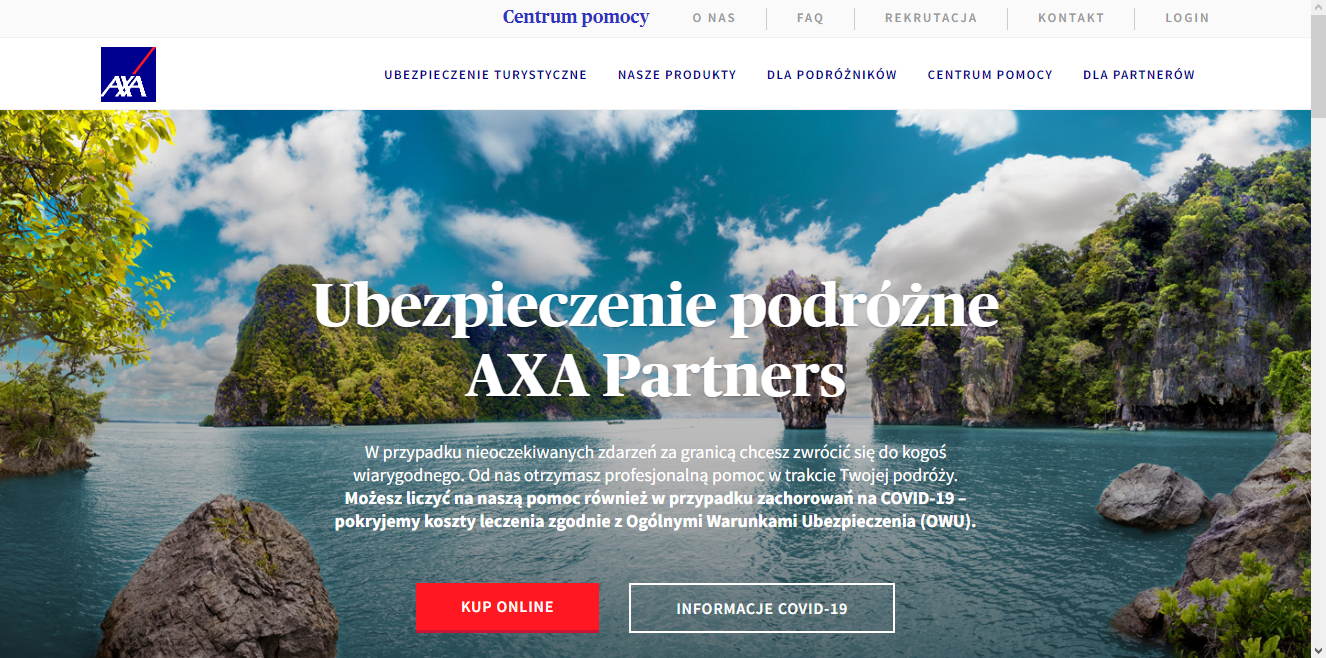Click the vertical scrollbar thumb
The height and width of the screenshot is (658, 1326).
coord(1318,65)
